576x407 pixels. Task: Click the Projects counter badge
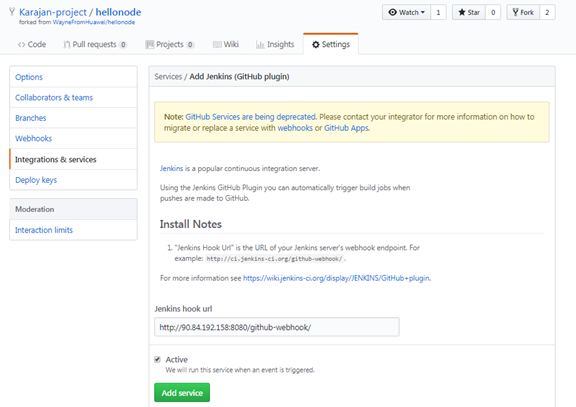point(190,44)
